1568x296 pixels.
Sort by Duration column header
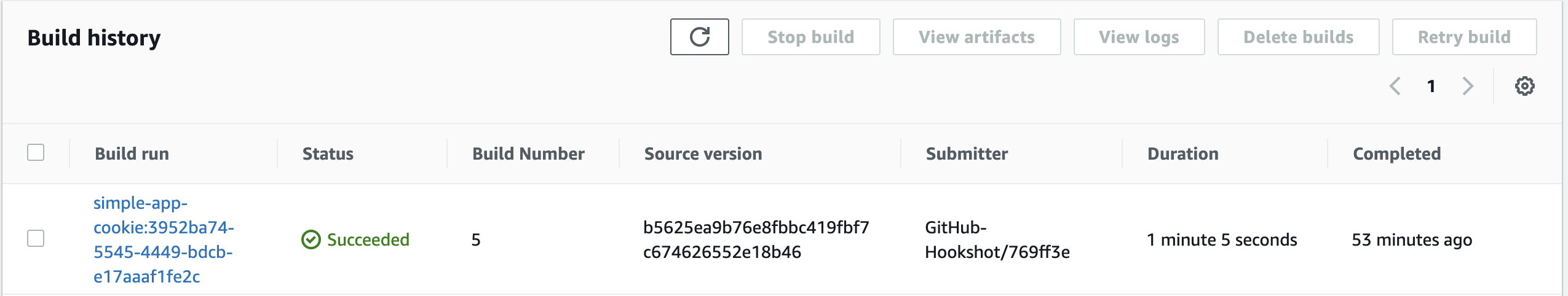[x=1182, y=154]
